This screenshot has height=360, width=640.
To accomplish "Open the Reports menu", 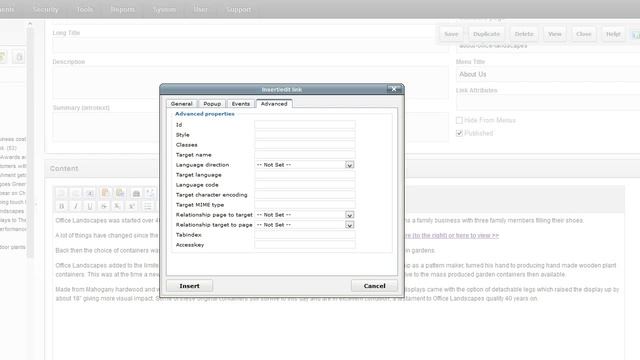I will [122, 9].
